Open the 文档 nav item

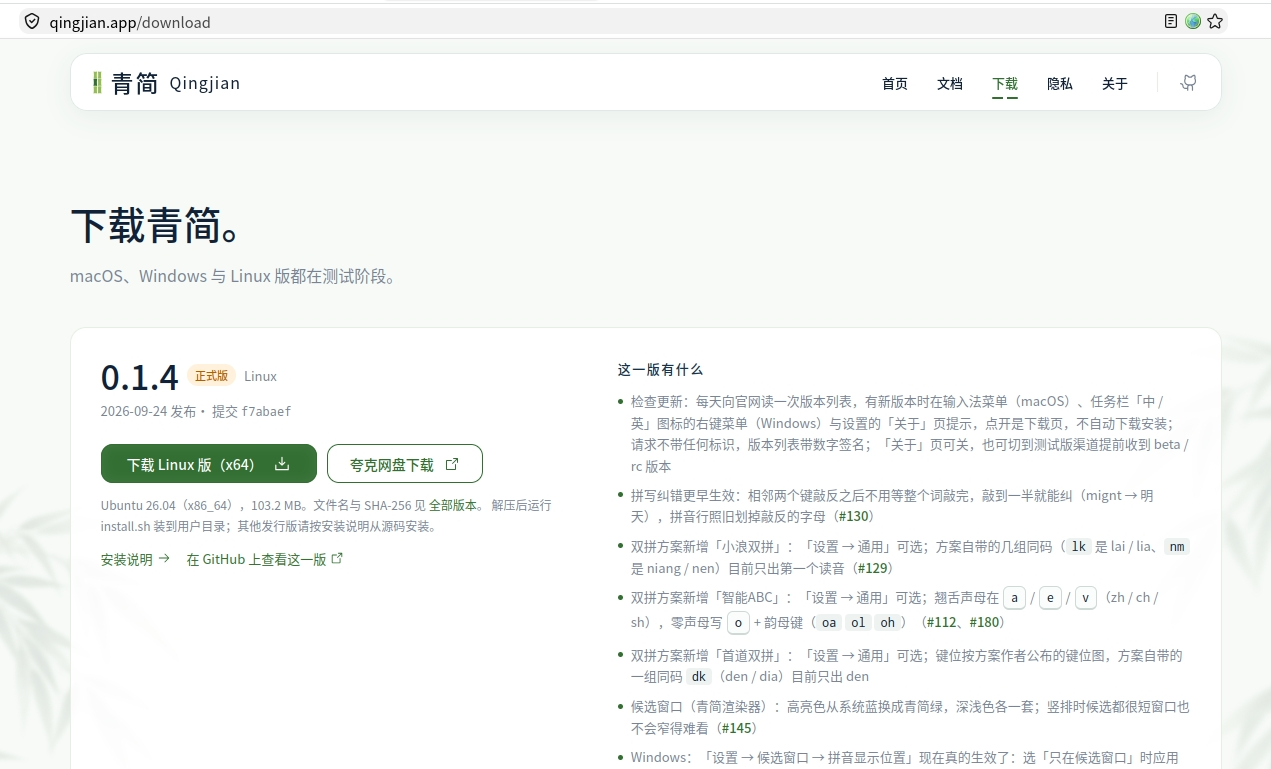pos(950,84)
